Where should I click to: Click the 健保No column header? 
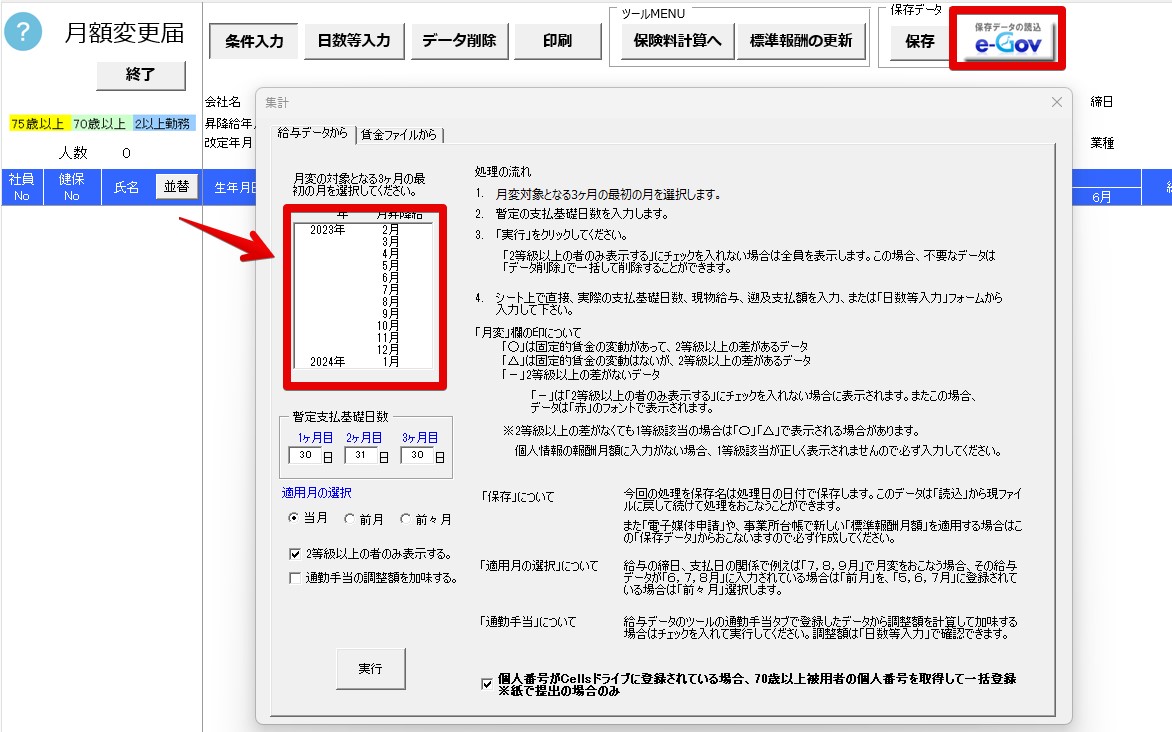tap(72, 187)
